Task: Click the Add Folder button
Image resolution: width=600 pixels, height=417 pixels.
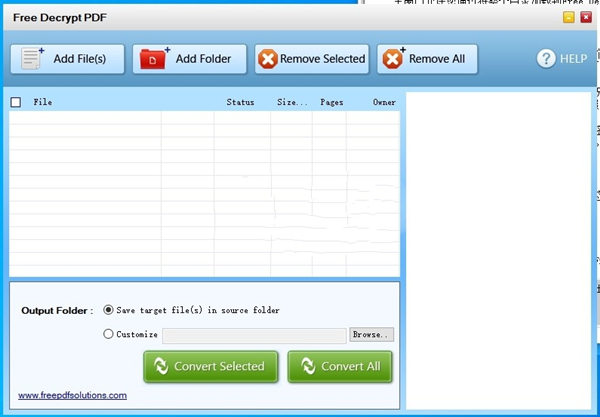Action: (x=189, y=59)
